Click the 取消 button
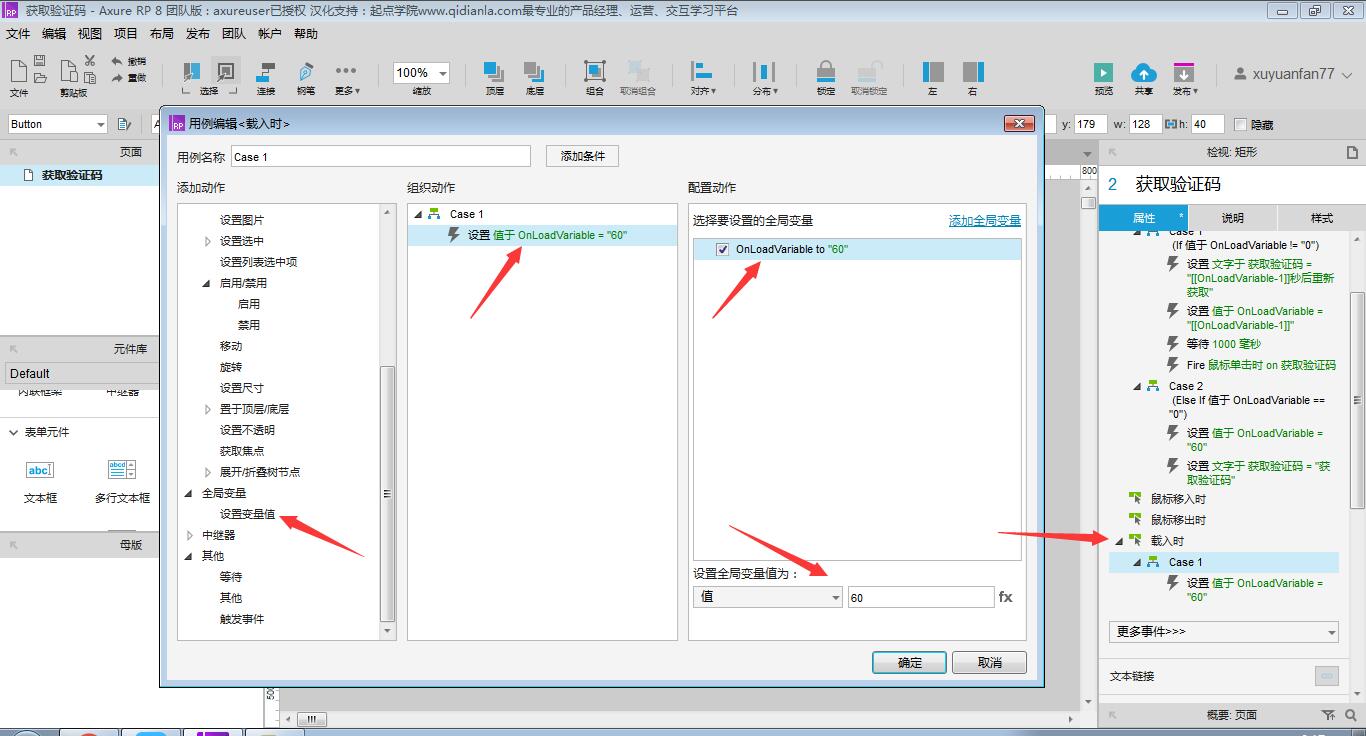 [989, 662]
